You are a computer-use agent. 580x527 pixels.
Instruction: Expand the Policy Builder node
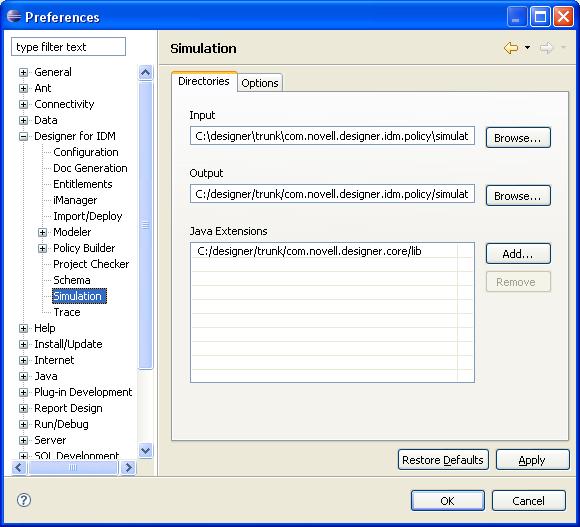point(43,249)
